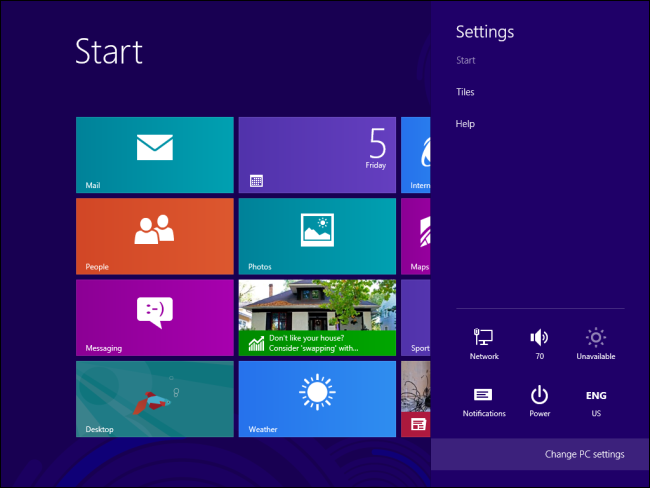Select Tiles in Settings panel
This screenshot has height=488, width=650.
(465, 92)
